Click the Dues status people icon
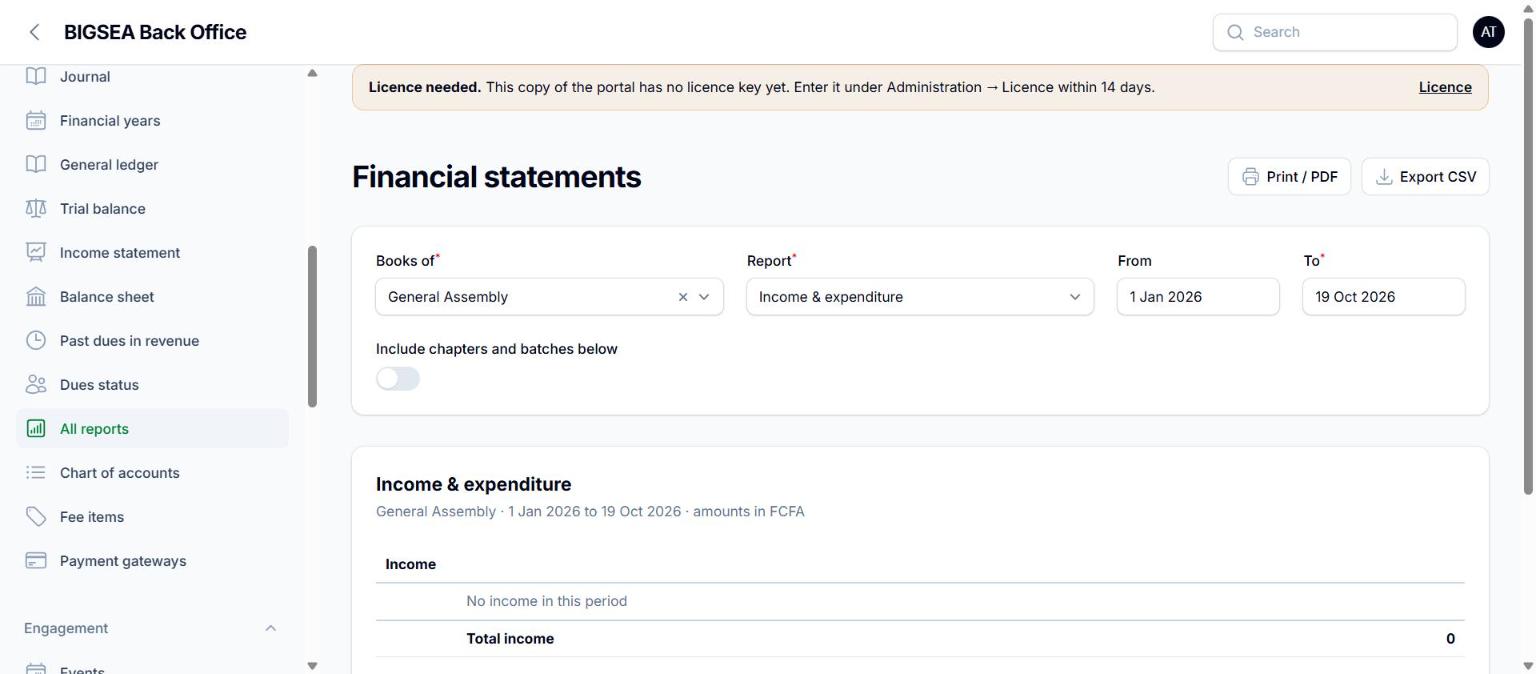 pos(36,385)
